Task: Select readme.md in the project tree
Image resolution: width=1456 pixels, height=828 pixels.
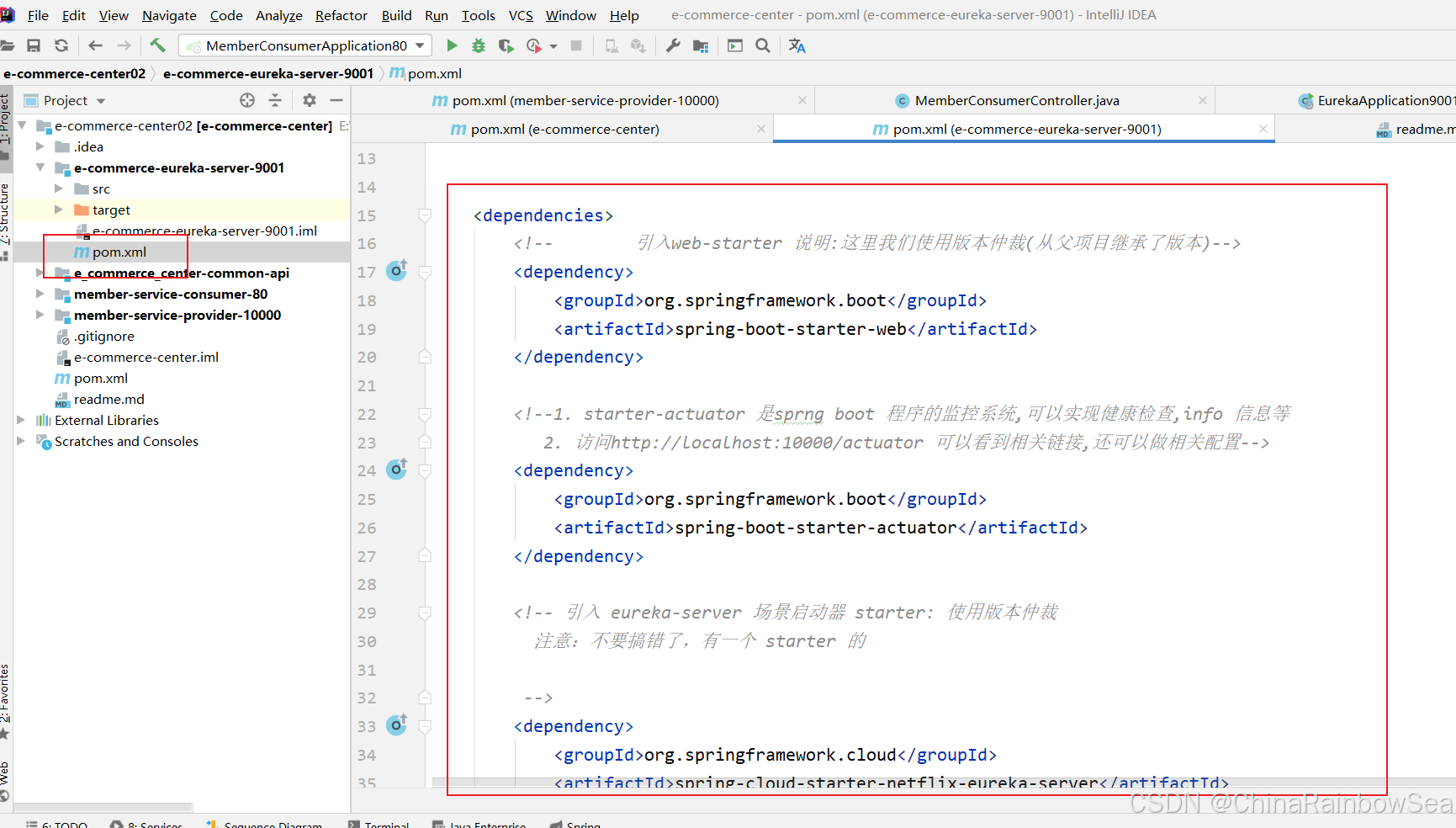Action: point(109,399)
